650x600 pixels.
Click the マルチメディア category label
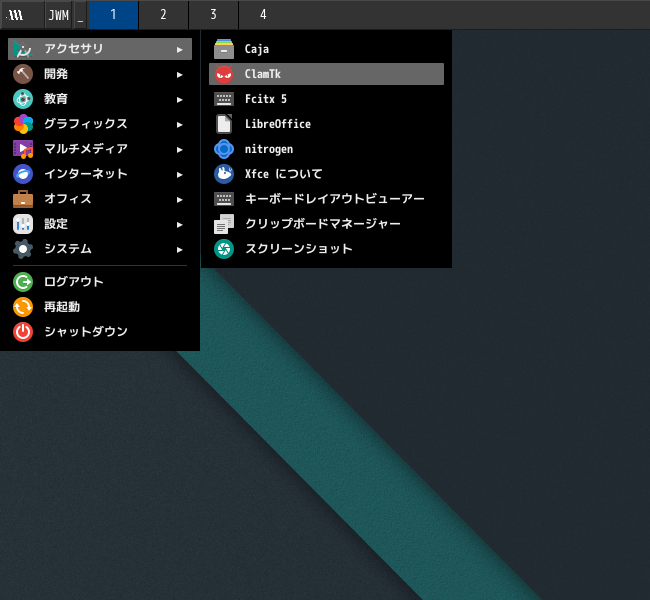[86, 149]
